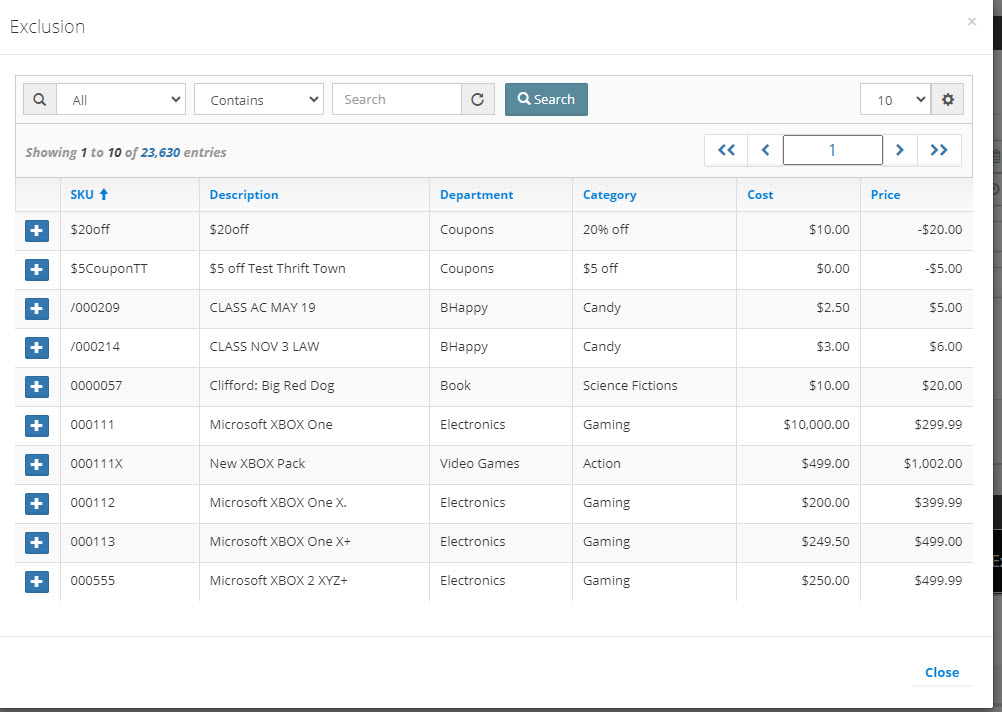Screen dimensions: 1002x712
Task: Click 'Video Games' department cell
Action: click(x=480, y=463)
